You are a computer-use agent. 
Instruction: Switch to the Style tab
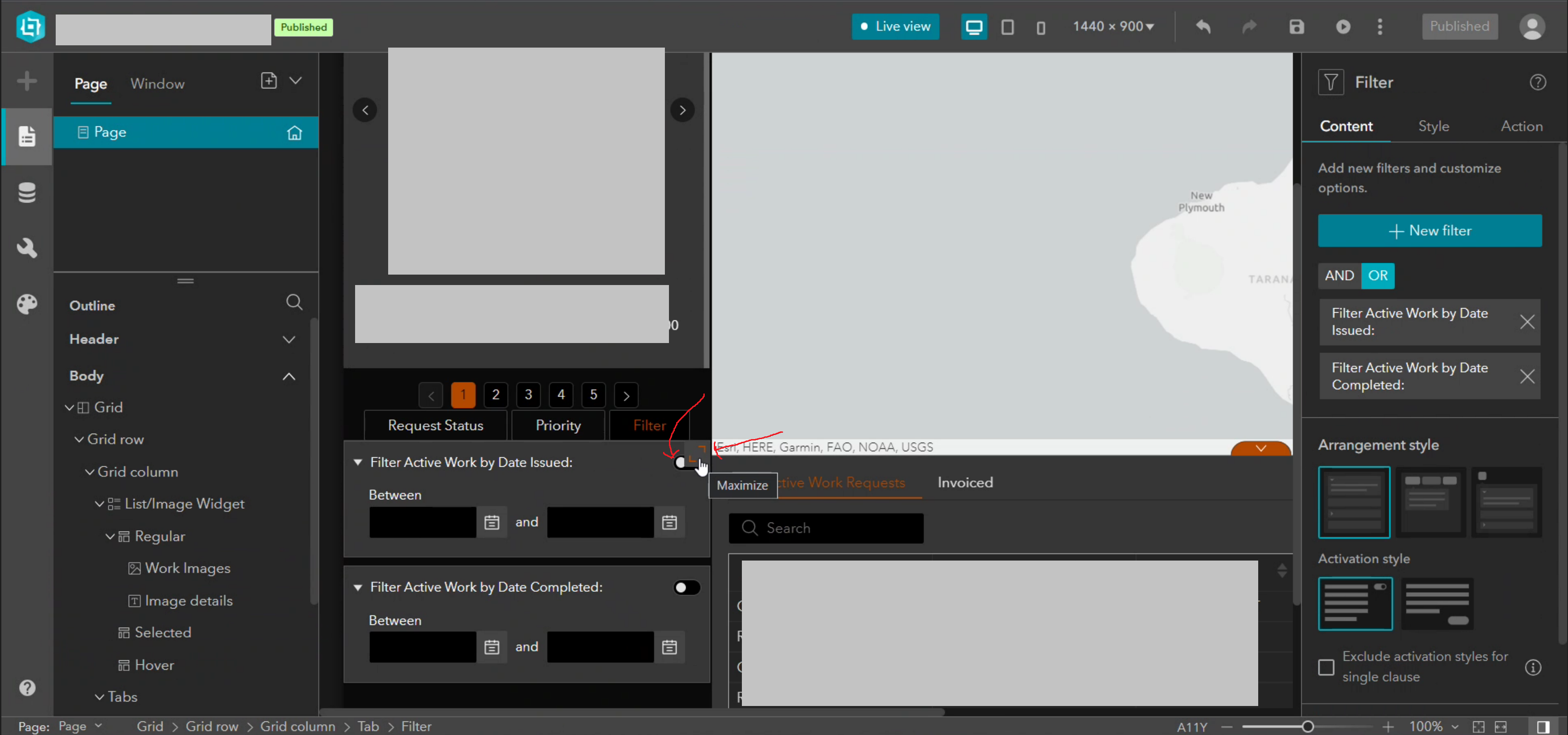pos(1433,126)
